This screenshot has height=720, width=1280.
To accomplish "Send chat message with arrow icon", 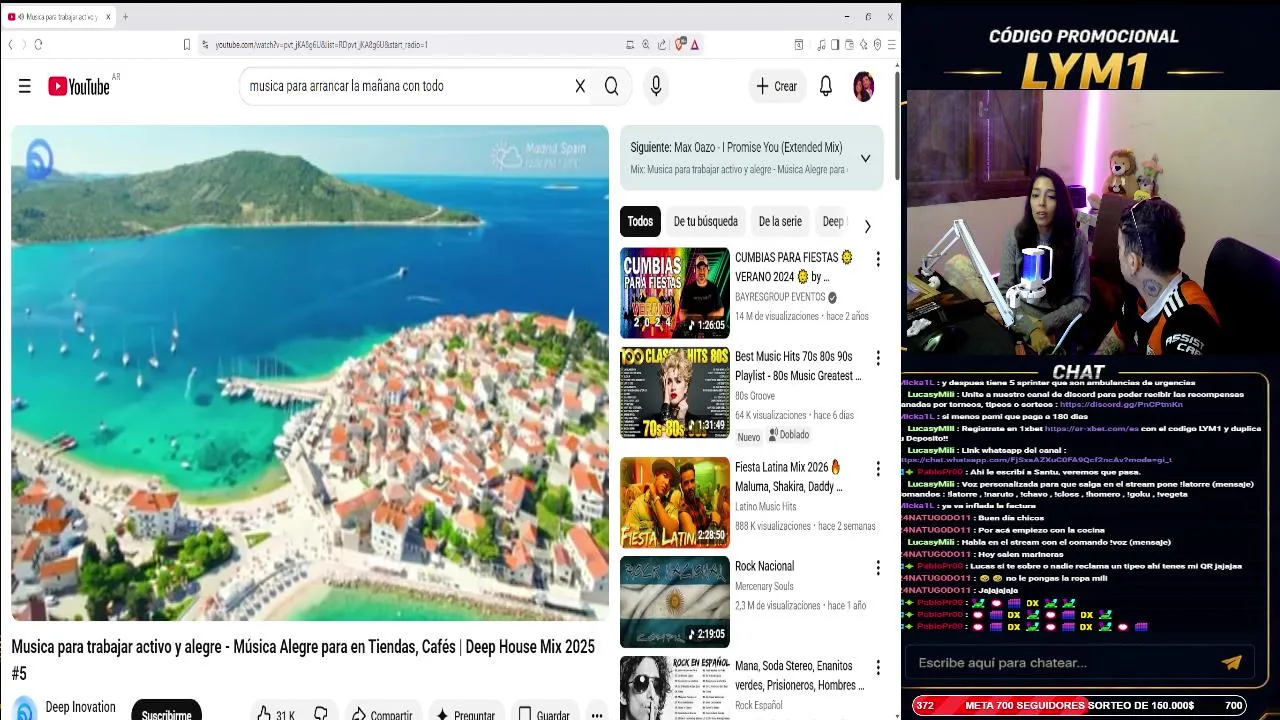I will coord(1232,662).
